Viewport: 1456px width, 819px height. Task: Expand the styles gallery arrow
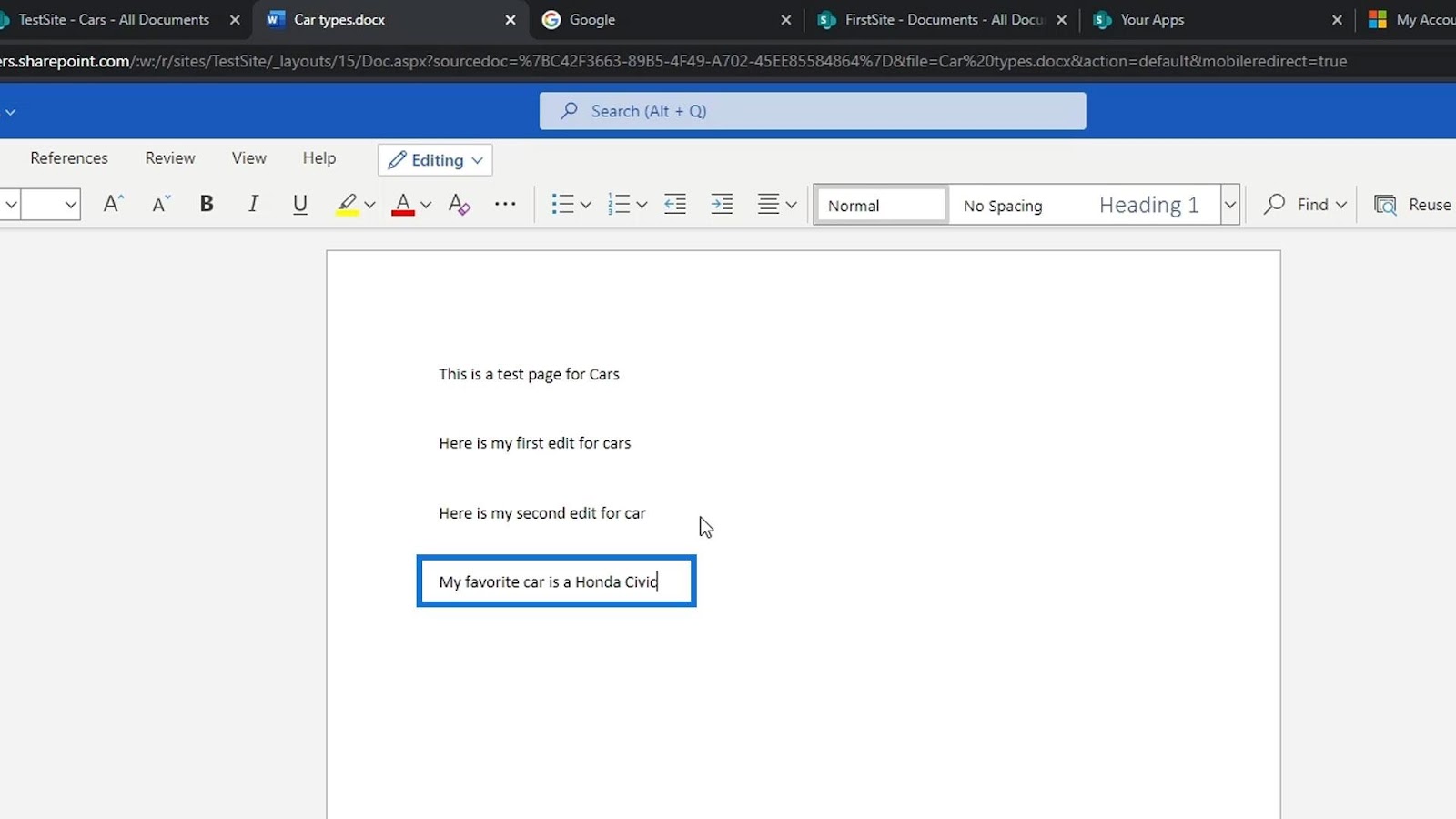pos(1229,205)
